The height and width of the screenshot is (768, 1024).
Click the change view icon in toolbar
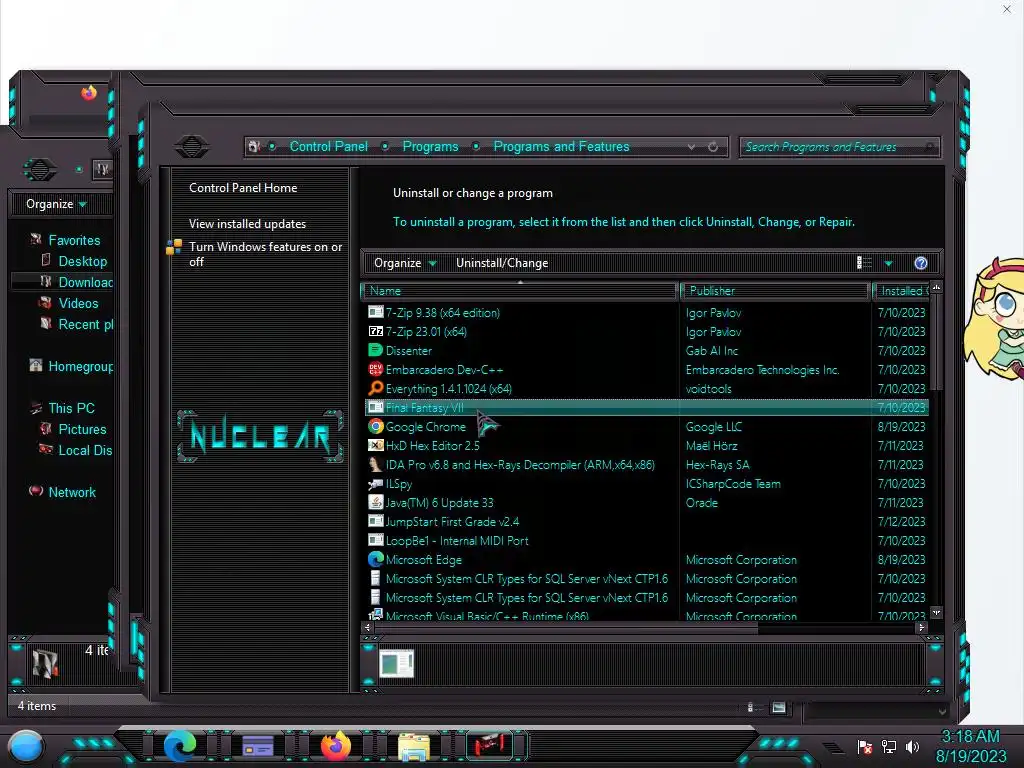pyautogui.click(x=864, y=263)
